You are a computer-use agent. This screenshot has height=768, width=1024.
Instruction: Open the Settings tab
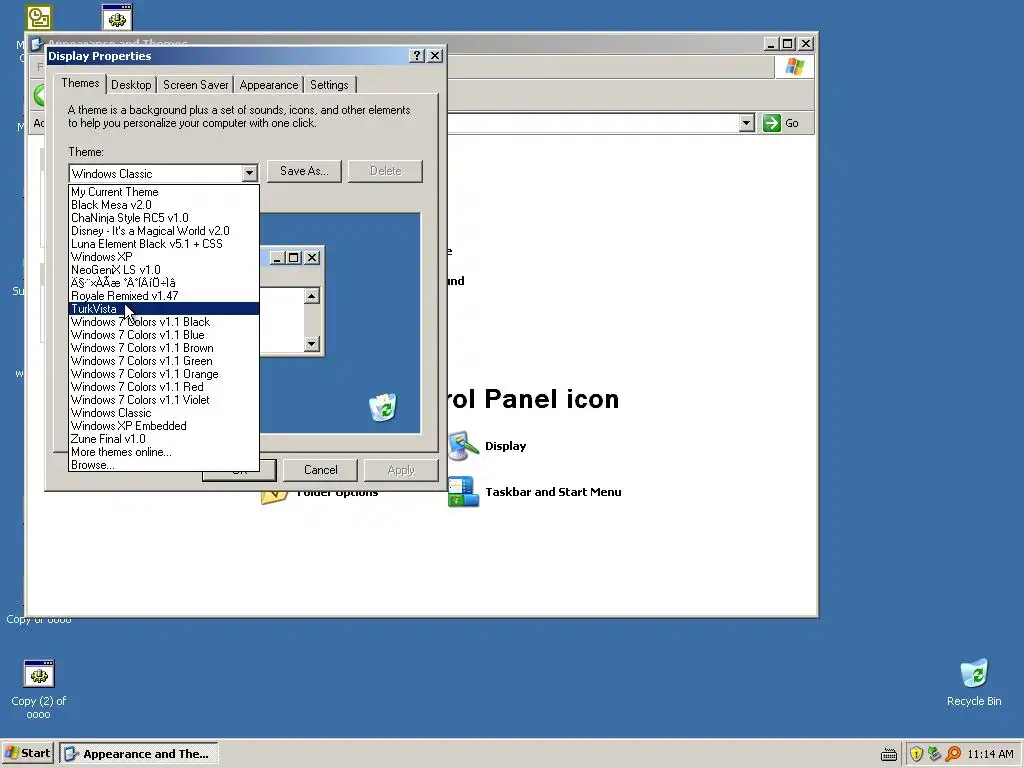(329, 85)
